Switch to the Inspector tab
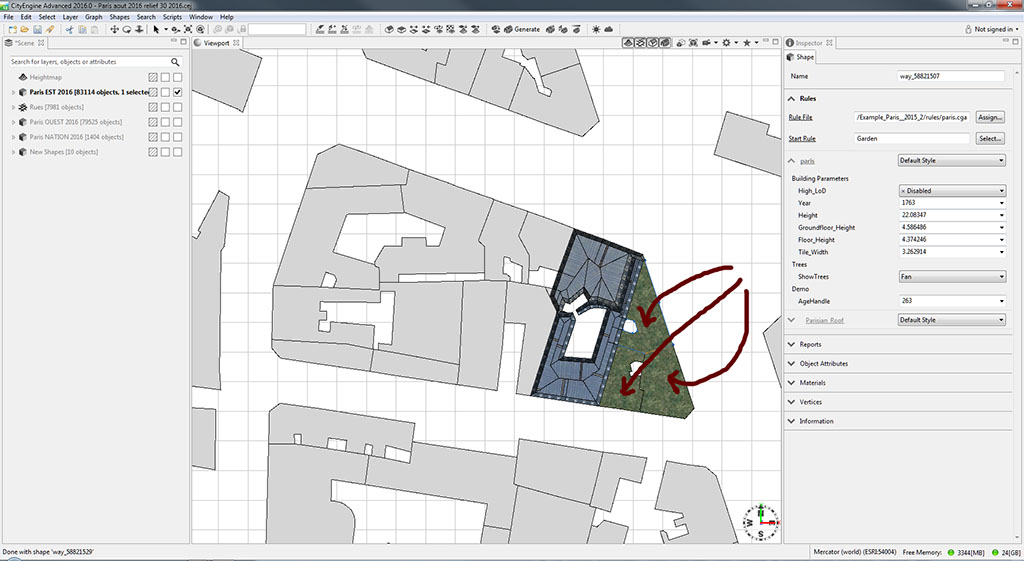1024x561 pixels. point(809,43)
